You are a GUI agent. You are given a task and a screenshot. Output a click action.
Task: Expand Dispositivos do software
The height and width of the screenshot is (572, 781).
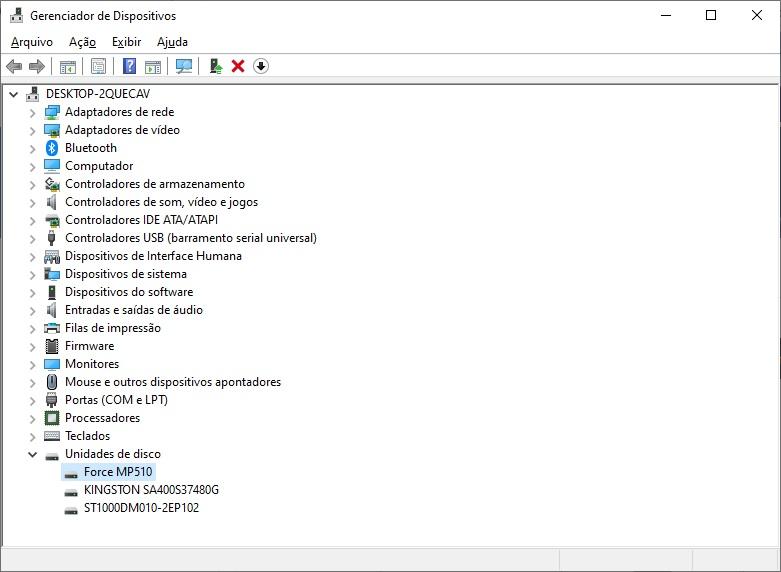pyautogui.click(x=33, y=292)
